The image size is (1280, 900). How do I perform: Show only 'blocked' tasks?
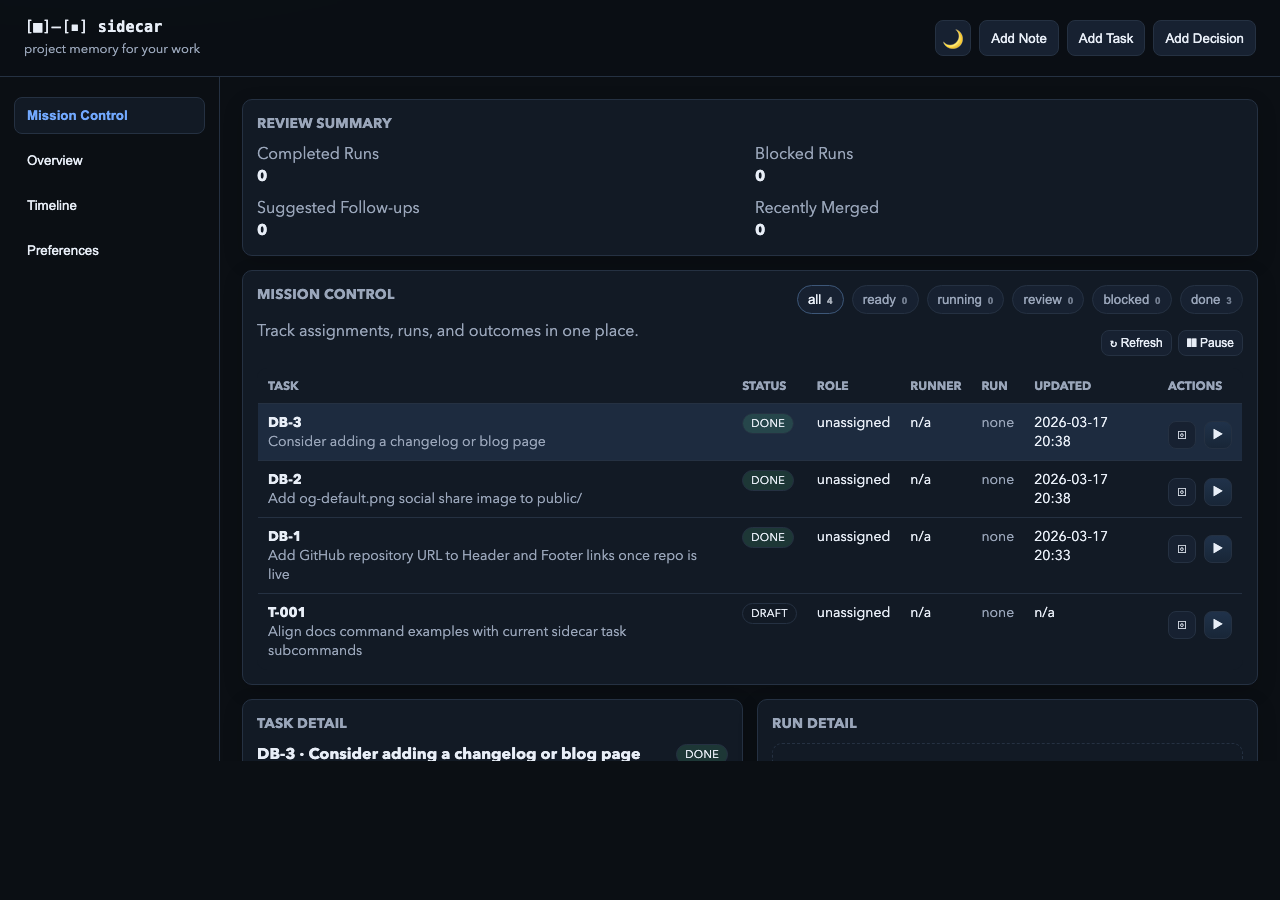click(x=1132, y=300)
